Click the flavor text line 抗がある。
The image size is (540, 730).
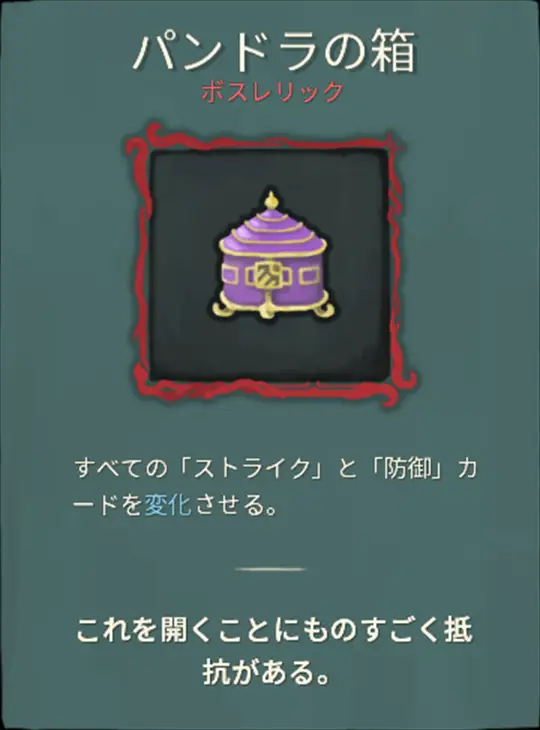pos(266,672)
